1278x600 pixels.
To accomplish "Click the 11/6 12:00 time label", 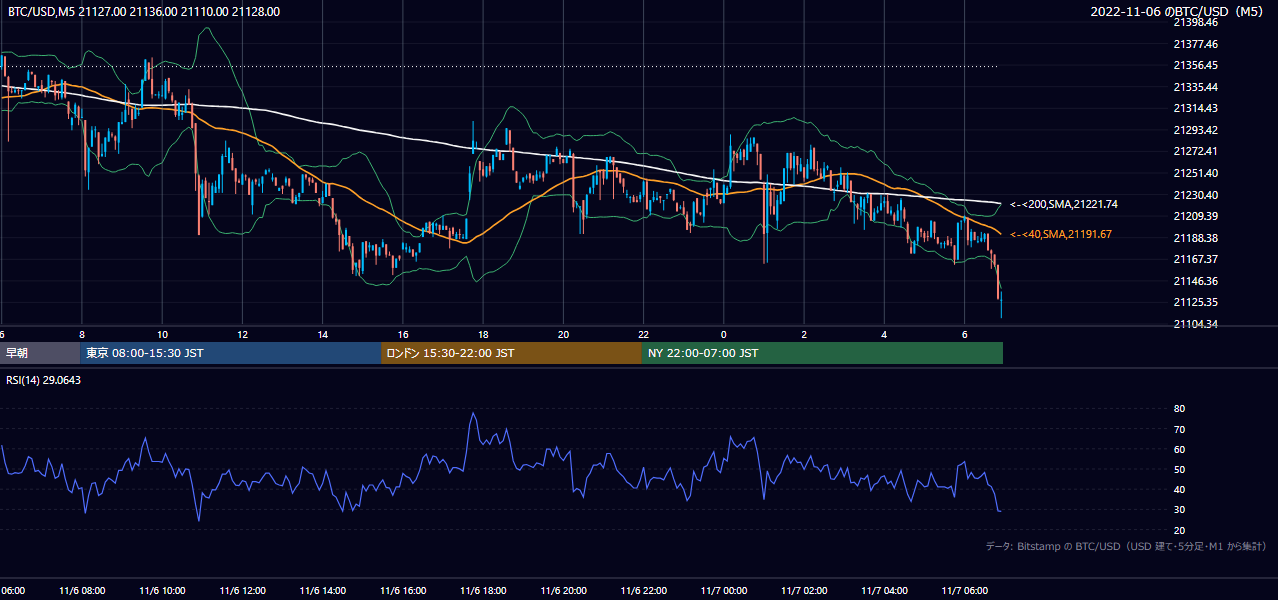I will tap(242, 590).
